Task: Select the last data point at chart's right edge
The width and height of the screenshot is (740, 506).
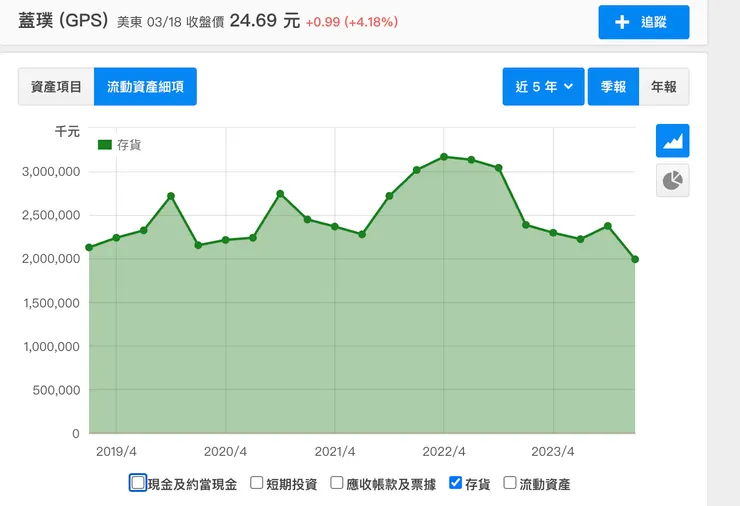Action: (x=635, y=259)
